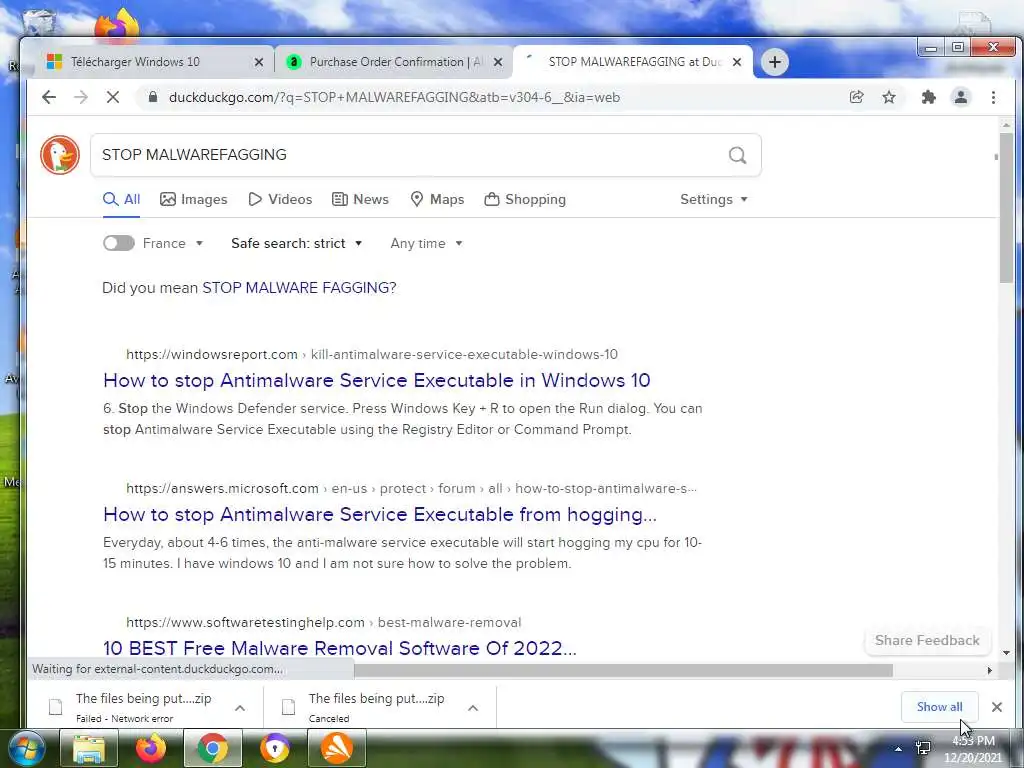Switch to the Maps tab
Screen dimensions: 1024x768
[437, 199]
